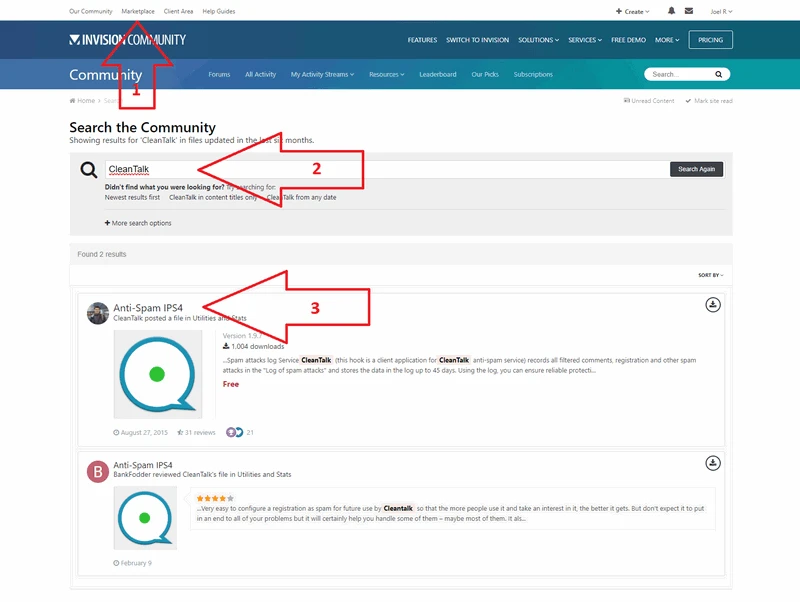The width and height of the screenshot is (800, 602).
Task: Open Help Guides top link
Action: (219, 11)
